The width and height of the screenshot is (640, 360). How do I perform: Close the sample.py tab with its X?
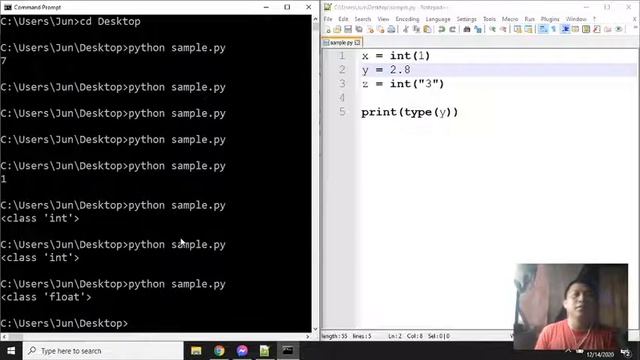pyautogui.click(x=358, y=42)
